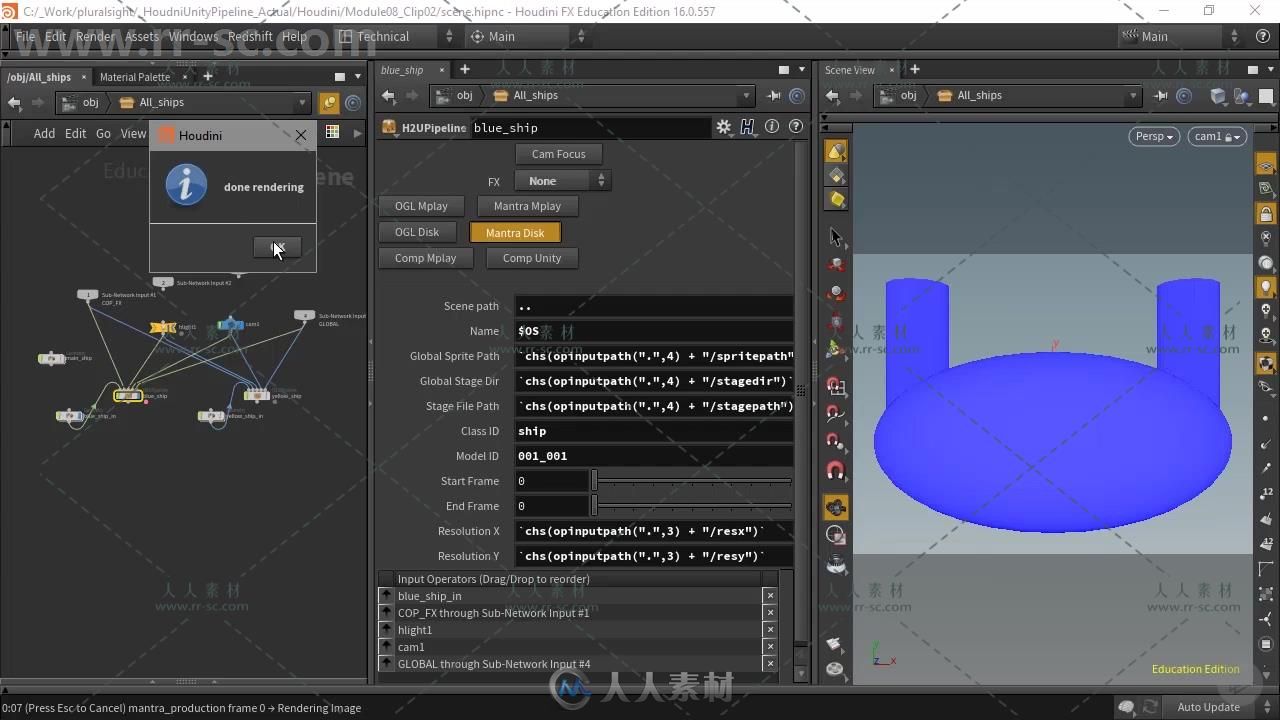The width and height of the screenshot is (1280, 720).
Task: Click the help question mark icon
Action: click(x=796, y=127)
